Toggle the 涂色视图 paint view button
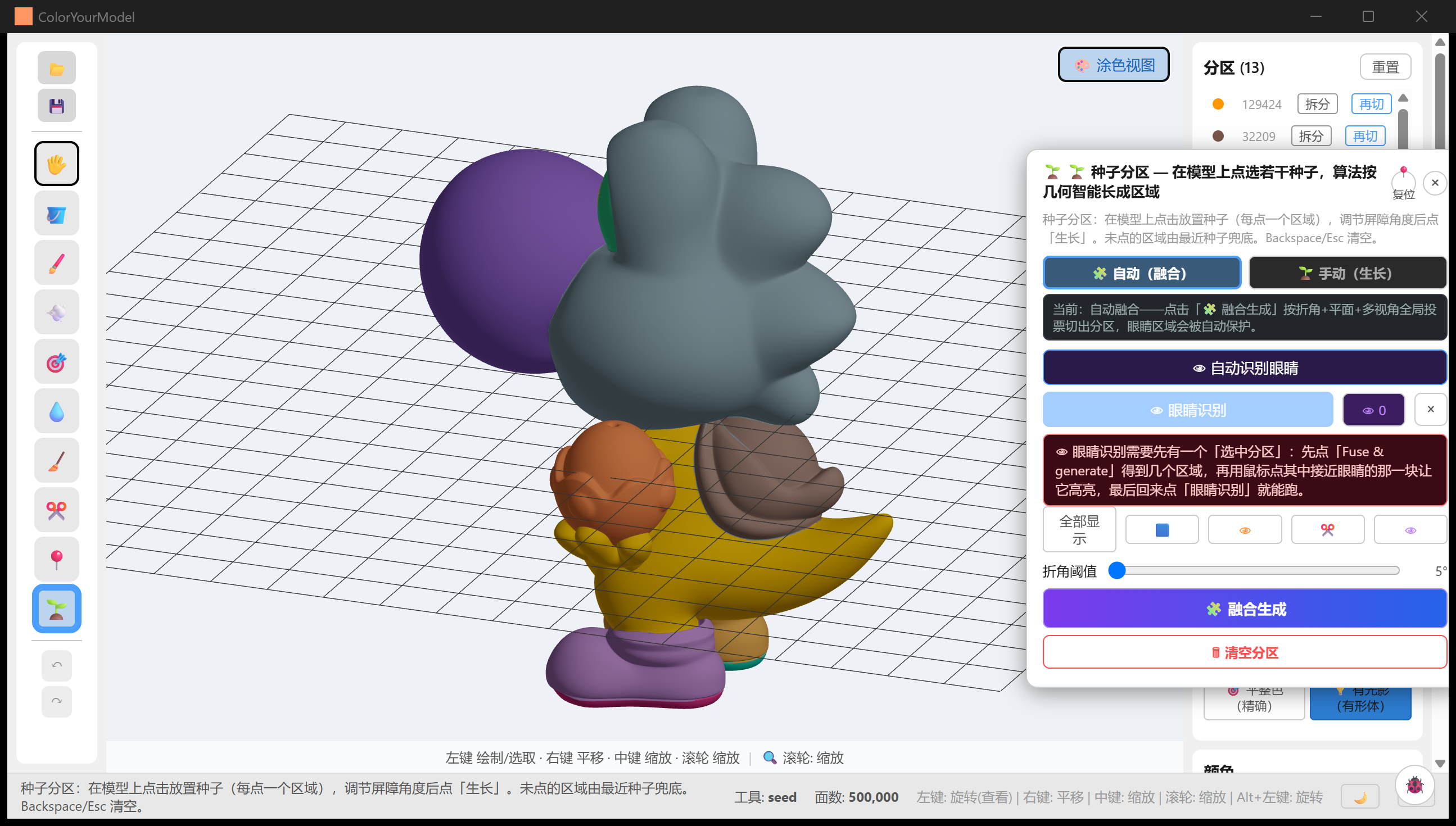The width and height of the screenshot is (1456, 826). pyautogui.click(x=1114, y=65)
